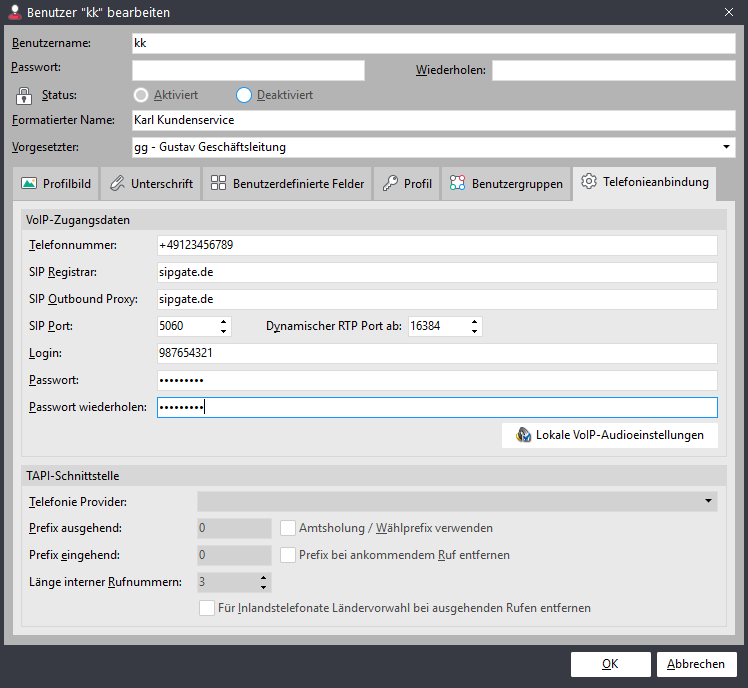This screenshot has height=688, width=748.
Task: Click the Prefix ausgehend field
Action: [234, 528]
